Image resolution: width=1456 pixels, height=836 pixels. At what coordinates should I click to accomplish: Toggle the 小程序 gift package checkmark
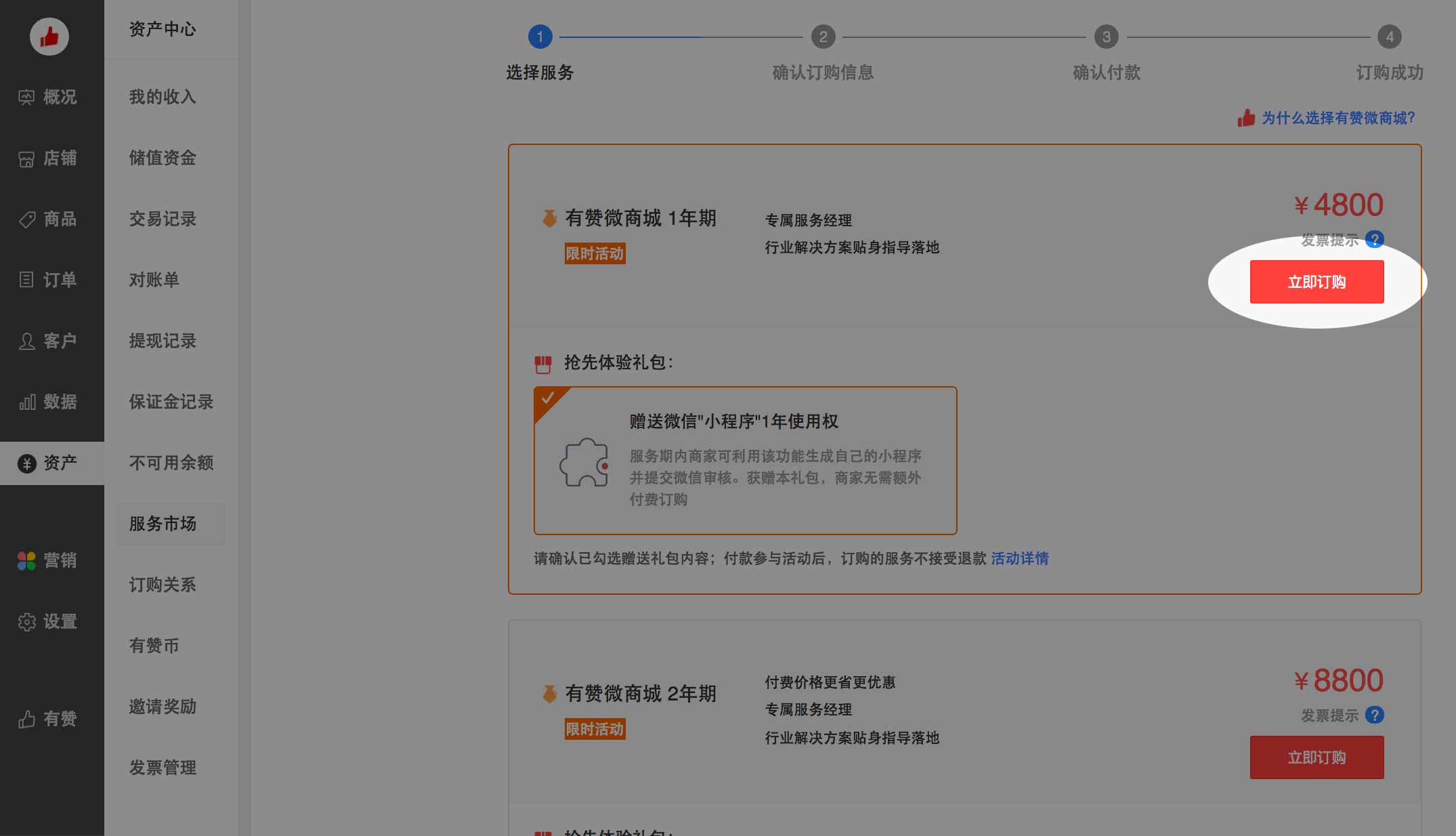(x=547, y=398)
